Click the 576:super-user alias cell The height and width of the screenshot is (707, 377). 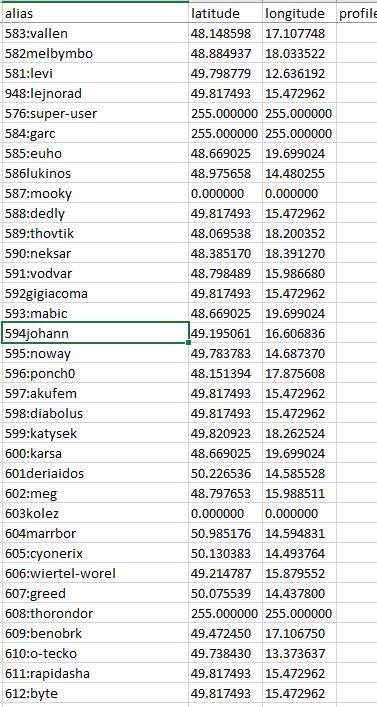[95, 114]
